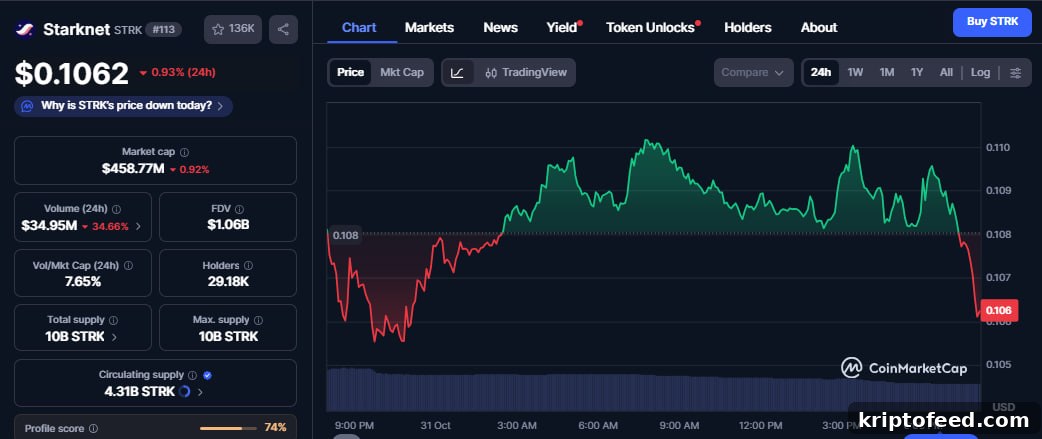
Task: Click the $0.1062 price text
Action: click(72, 73)
